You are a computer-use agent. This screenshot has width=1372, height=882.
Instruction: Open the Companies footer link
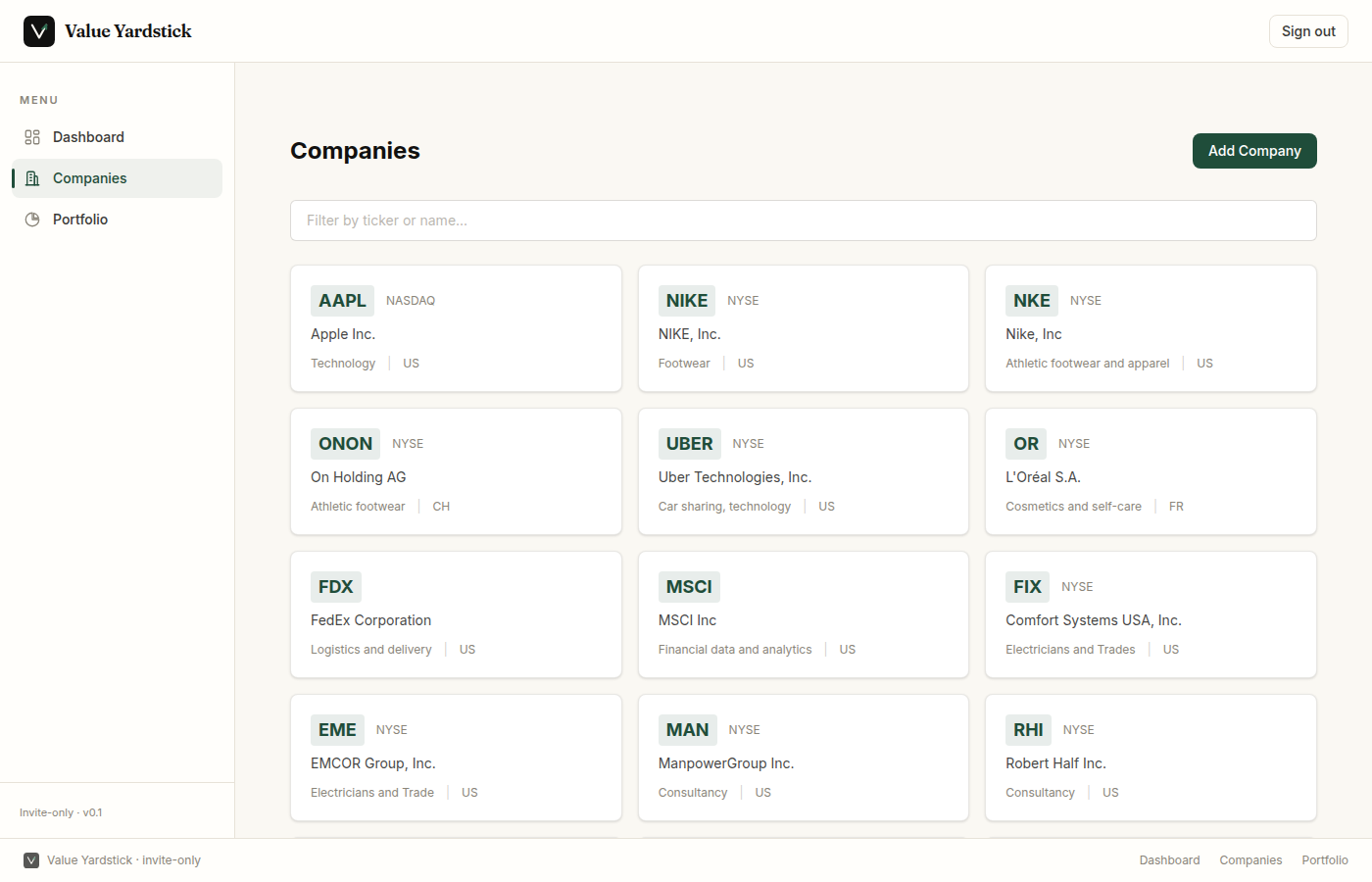click(1250, 860)
